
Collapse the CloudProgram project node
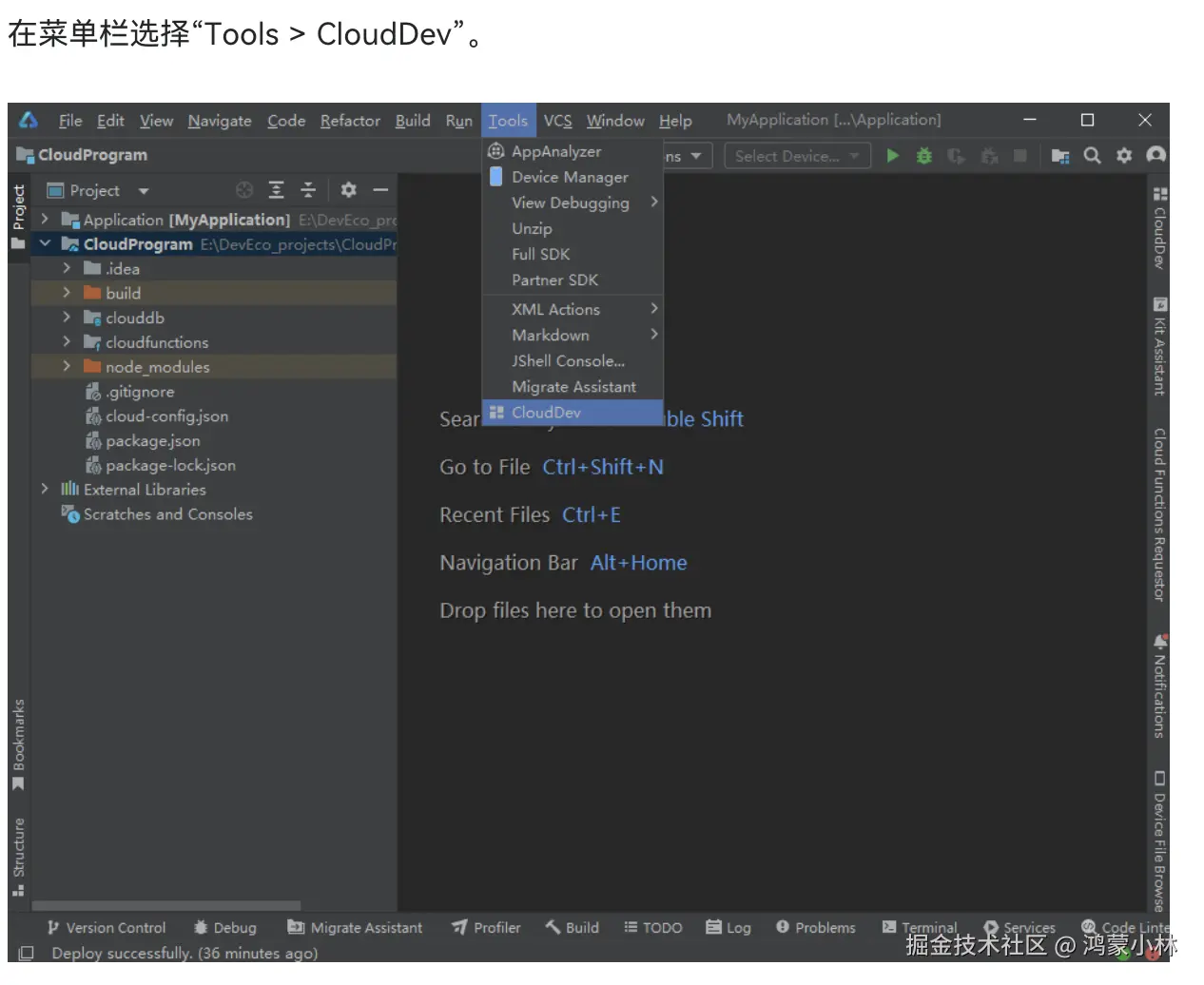[45, 243]
